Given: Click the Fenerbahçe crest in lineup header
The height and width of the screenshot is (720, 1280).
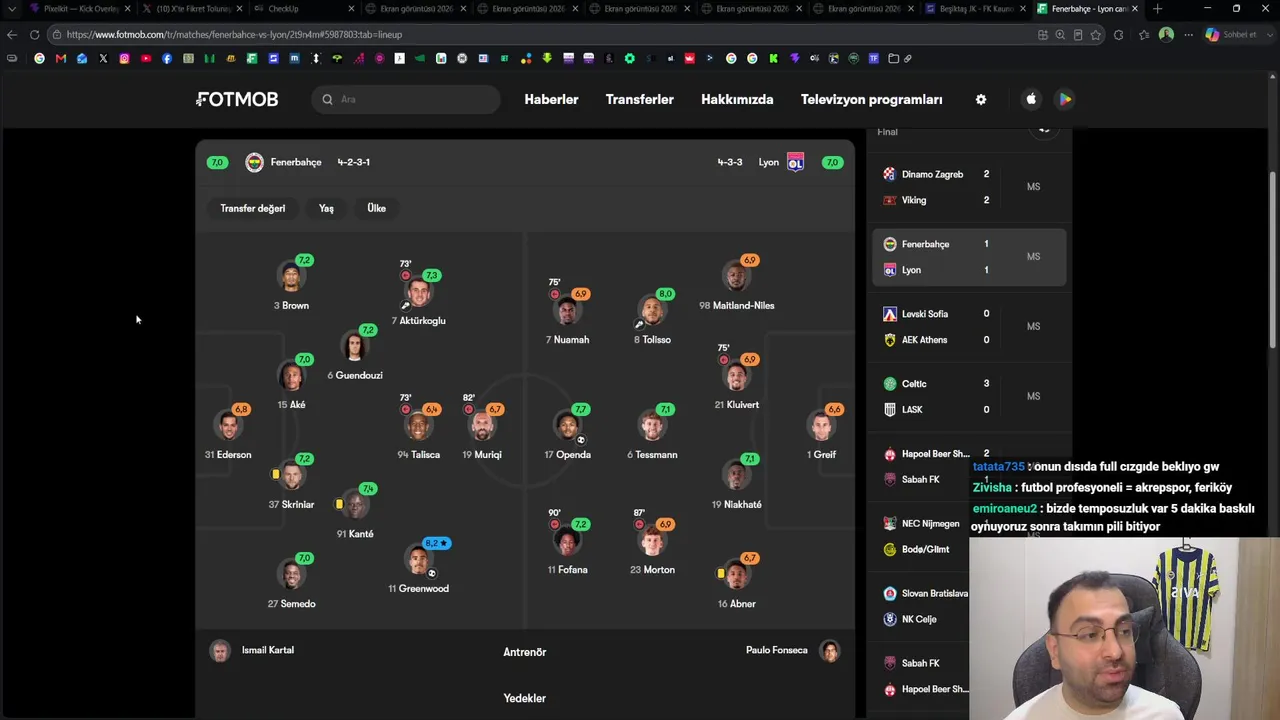Looking at the screenshot, I should coord(254,162).
